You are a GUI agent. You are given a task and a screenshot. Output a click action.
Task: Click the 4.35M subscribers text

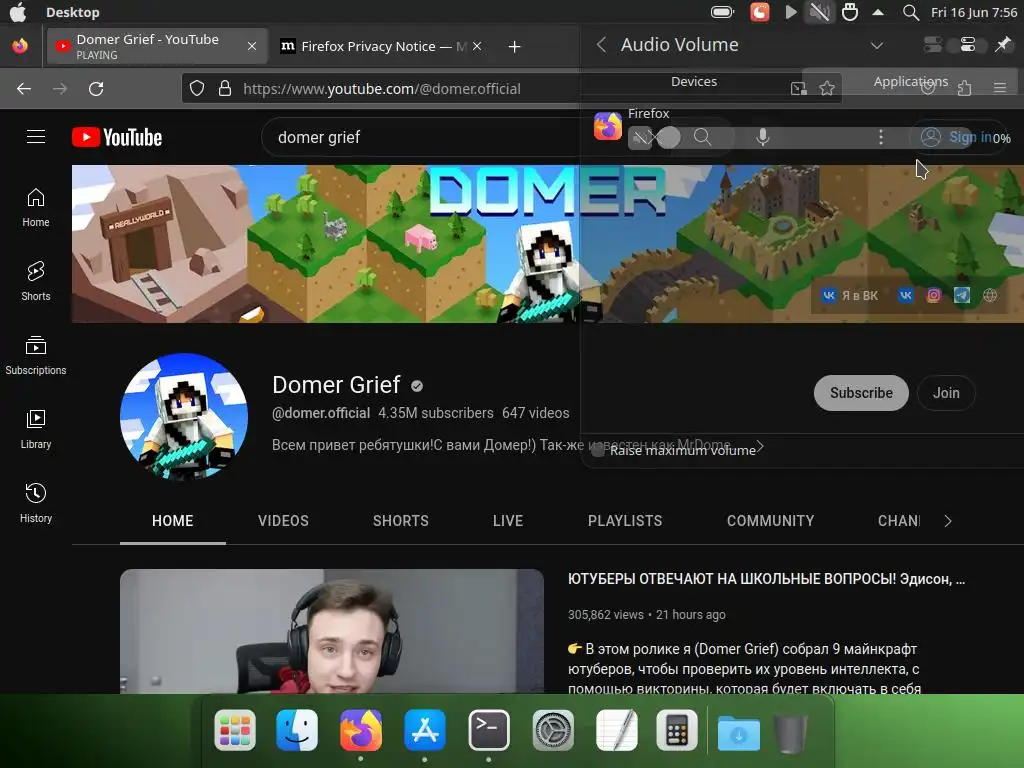436,413
